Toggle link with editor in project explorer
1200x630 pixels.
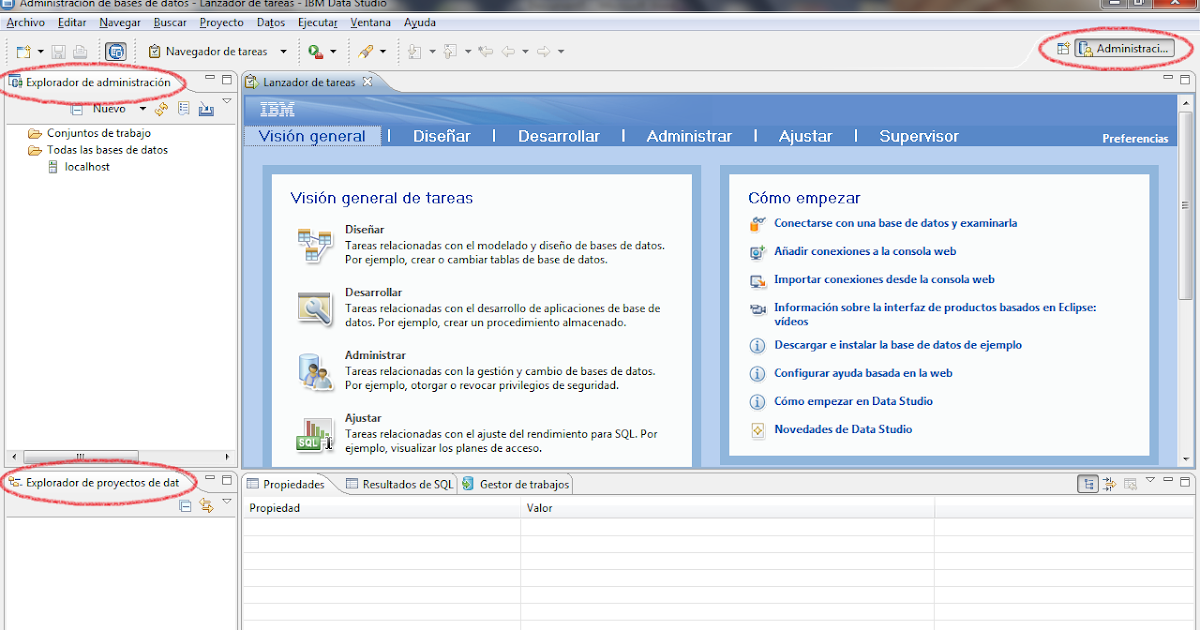[x=206, y=506]
